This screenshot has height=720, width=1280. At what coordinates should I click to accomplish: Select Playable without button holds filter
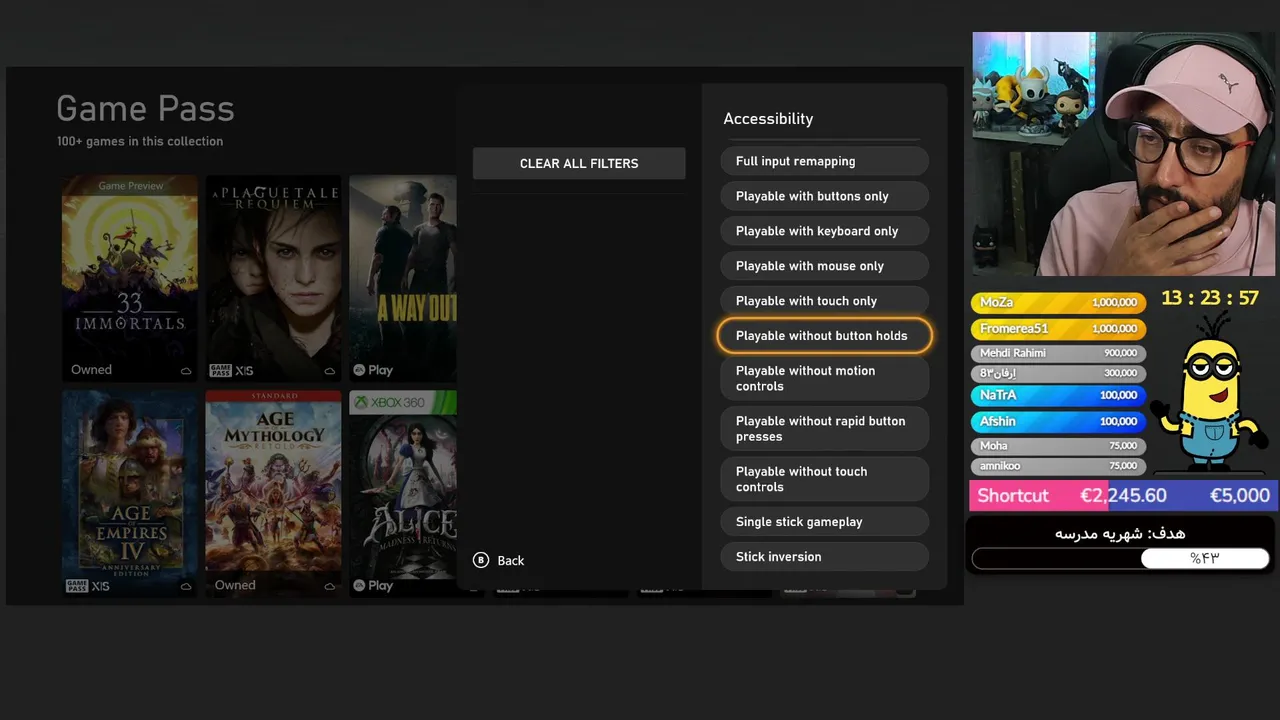pyautogui.click(x=824, y=336)
